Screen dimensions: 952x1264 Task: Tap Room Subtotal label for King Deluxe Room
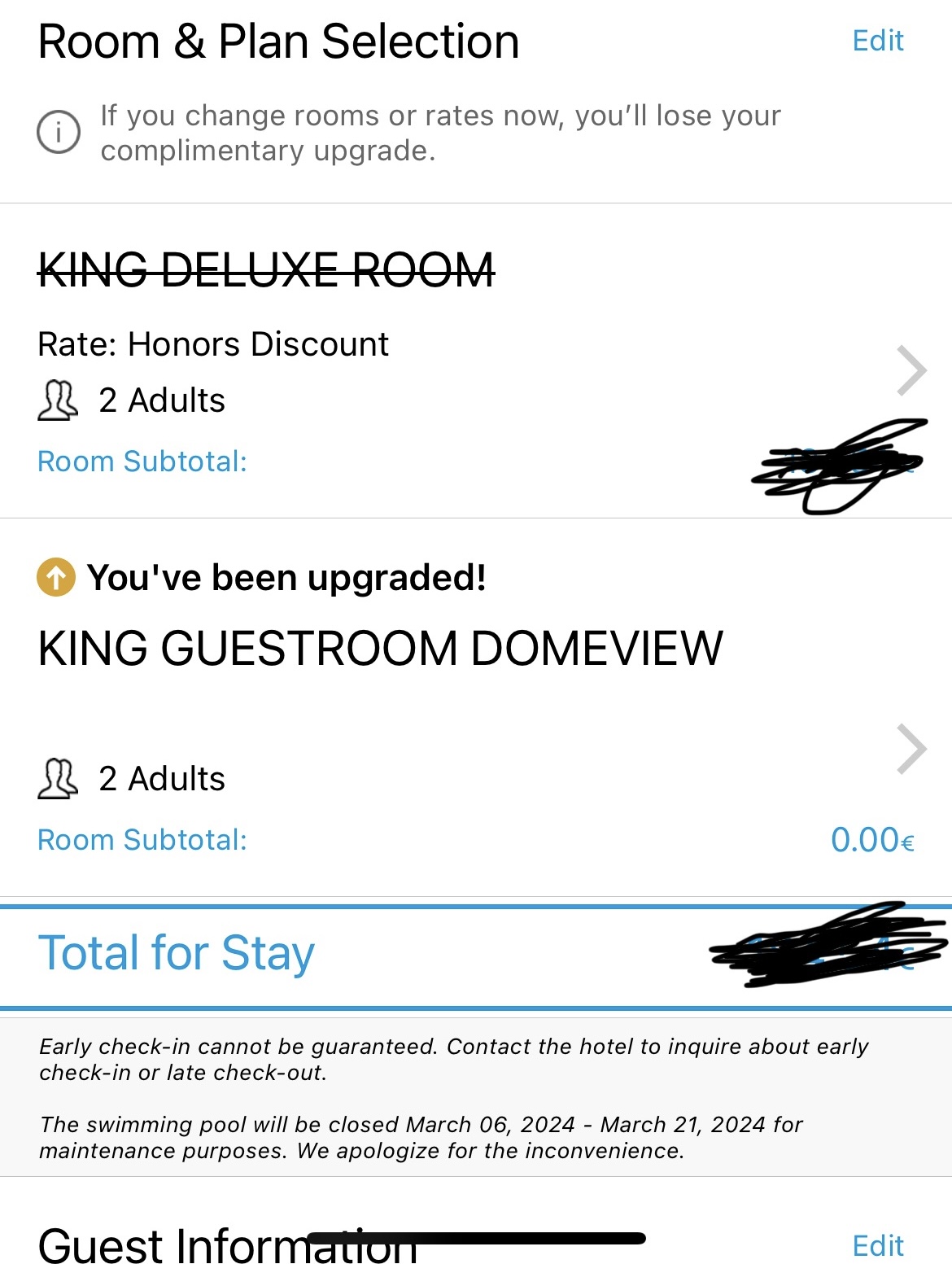142,461
